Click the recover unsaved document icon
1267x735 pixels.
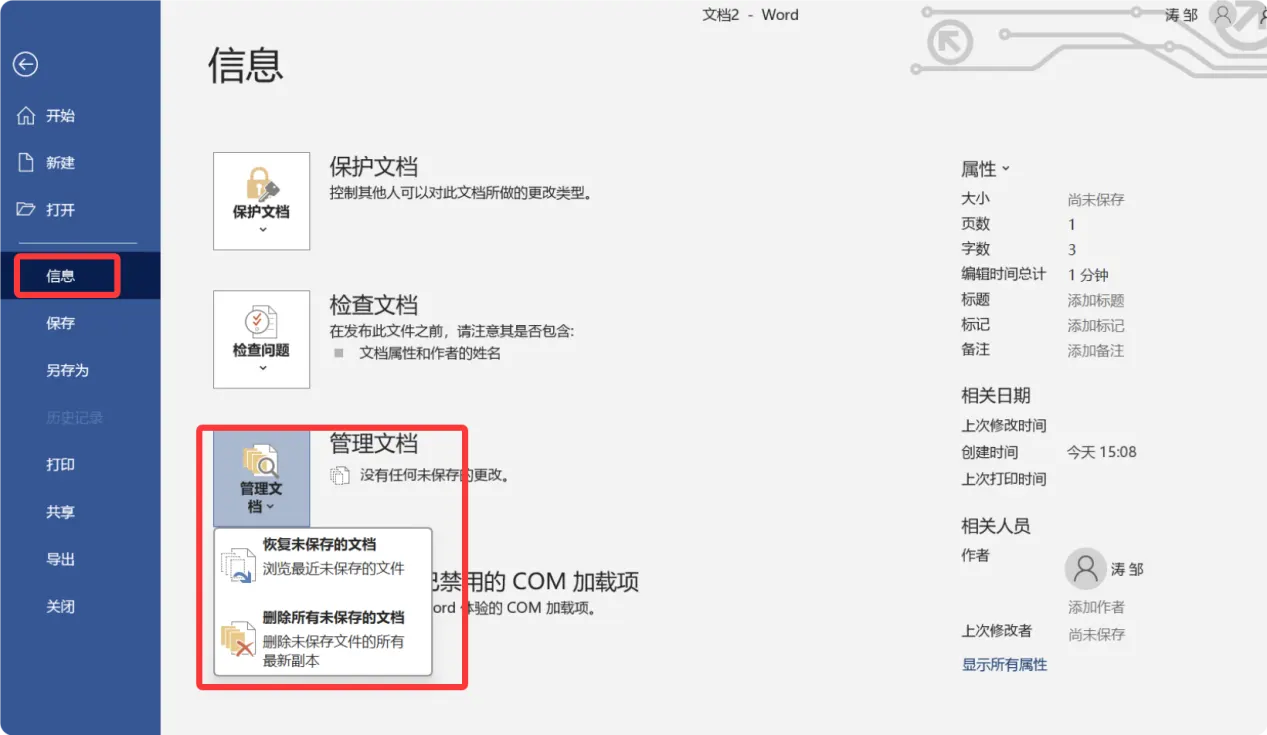[239, 564]
